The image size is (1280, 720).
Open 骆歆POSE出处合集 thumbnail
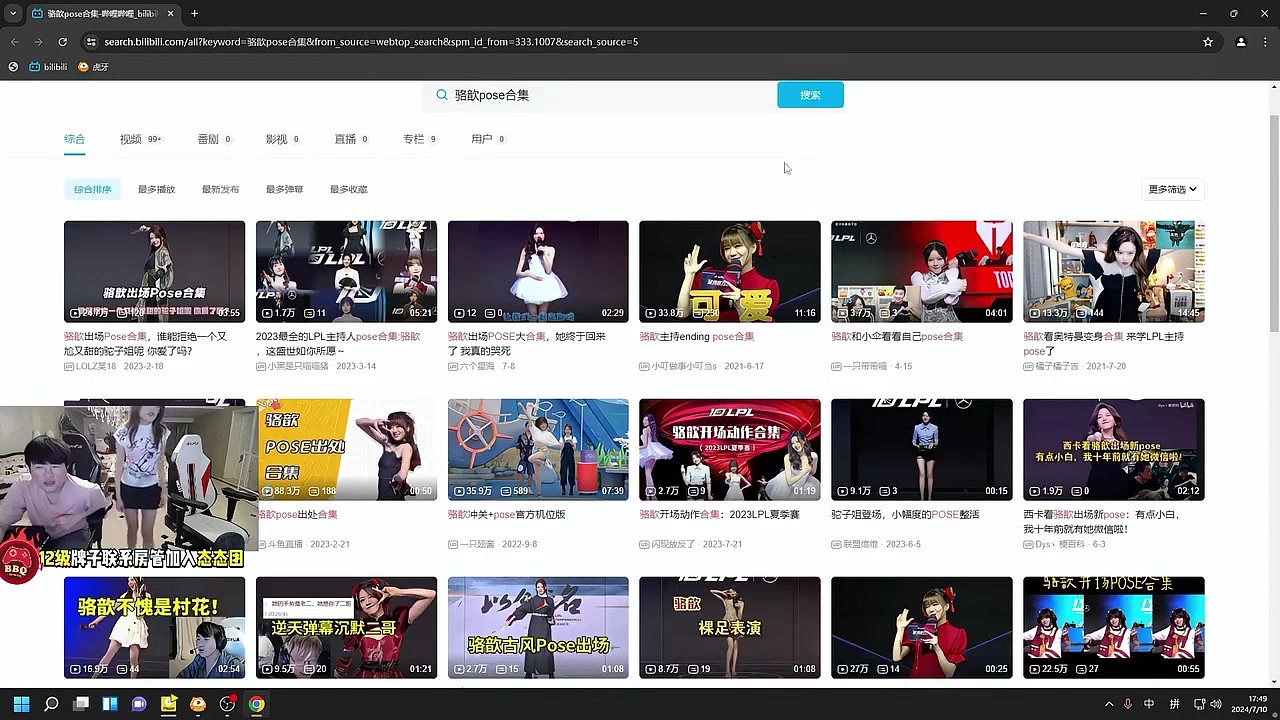coord(346,449)
